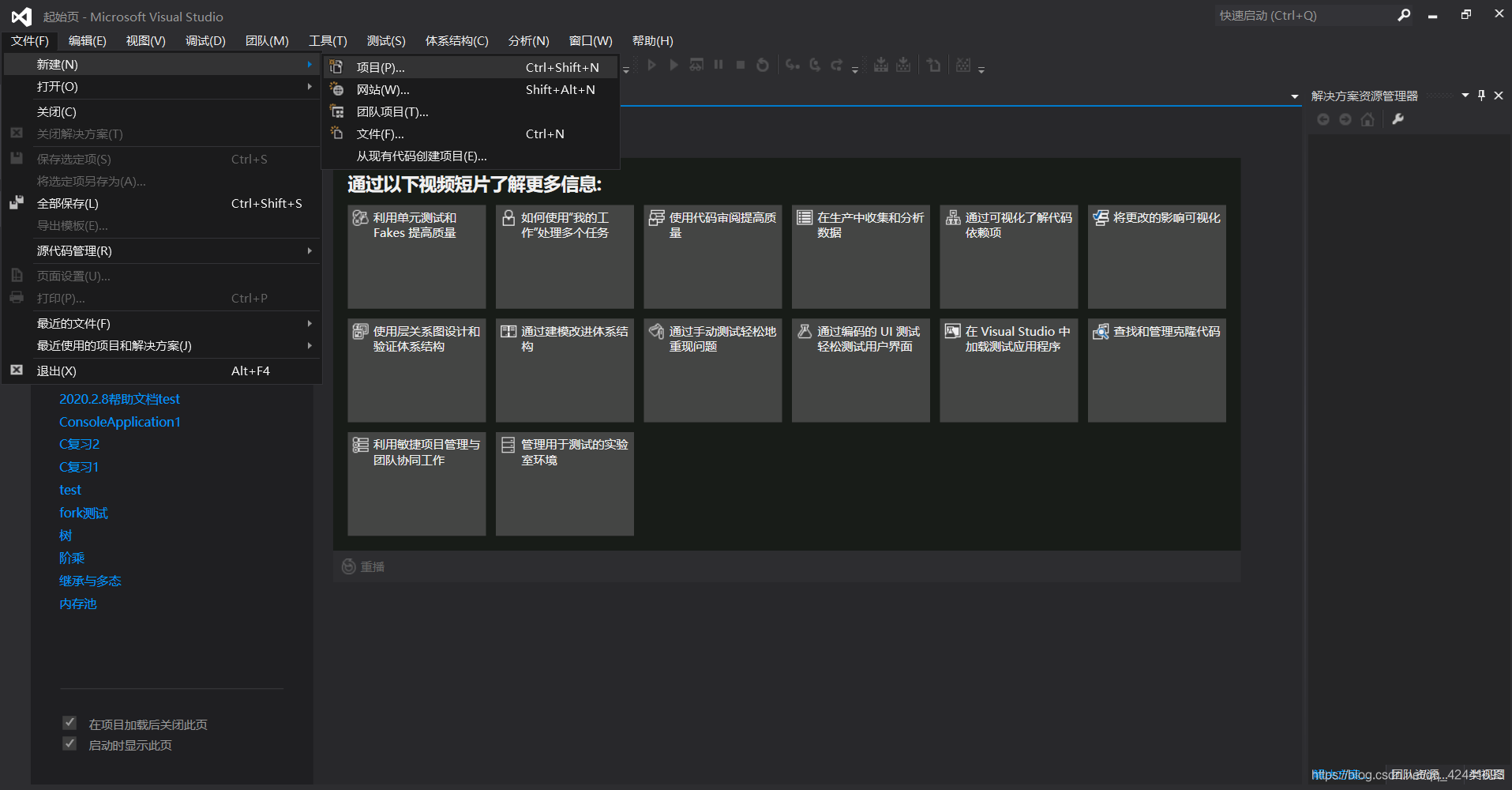This screenshot has height=790, width=1512.
Task: Open recent project 2020.2.8帮助文档test
Action: 119,399
